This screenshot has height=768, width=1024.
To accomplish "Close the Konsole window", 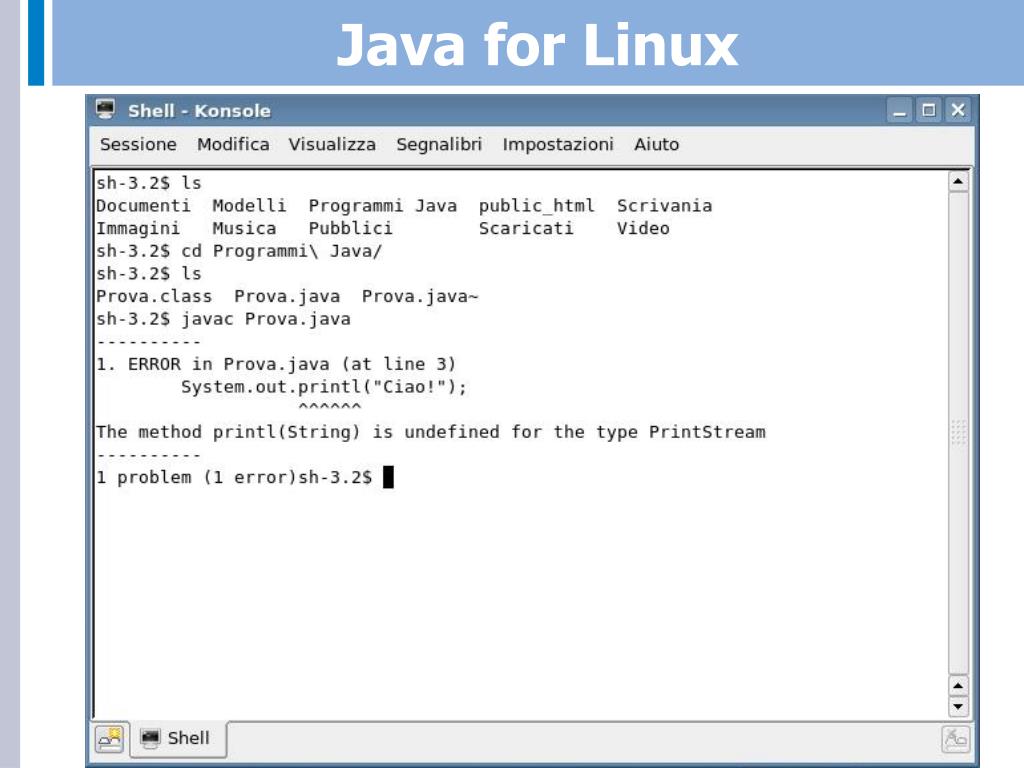I will pos(958,110).
